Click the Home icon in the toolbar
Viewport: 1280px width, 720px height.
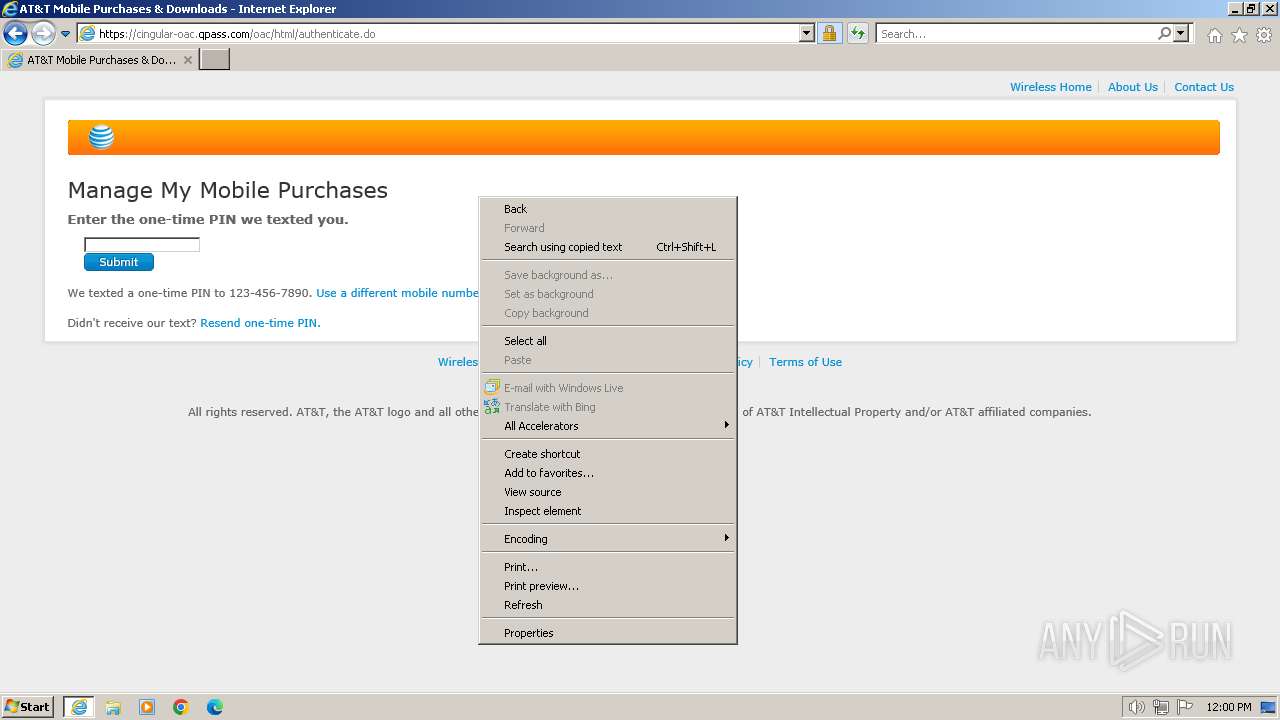point(1214,35)
